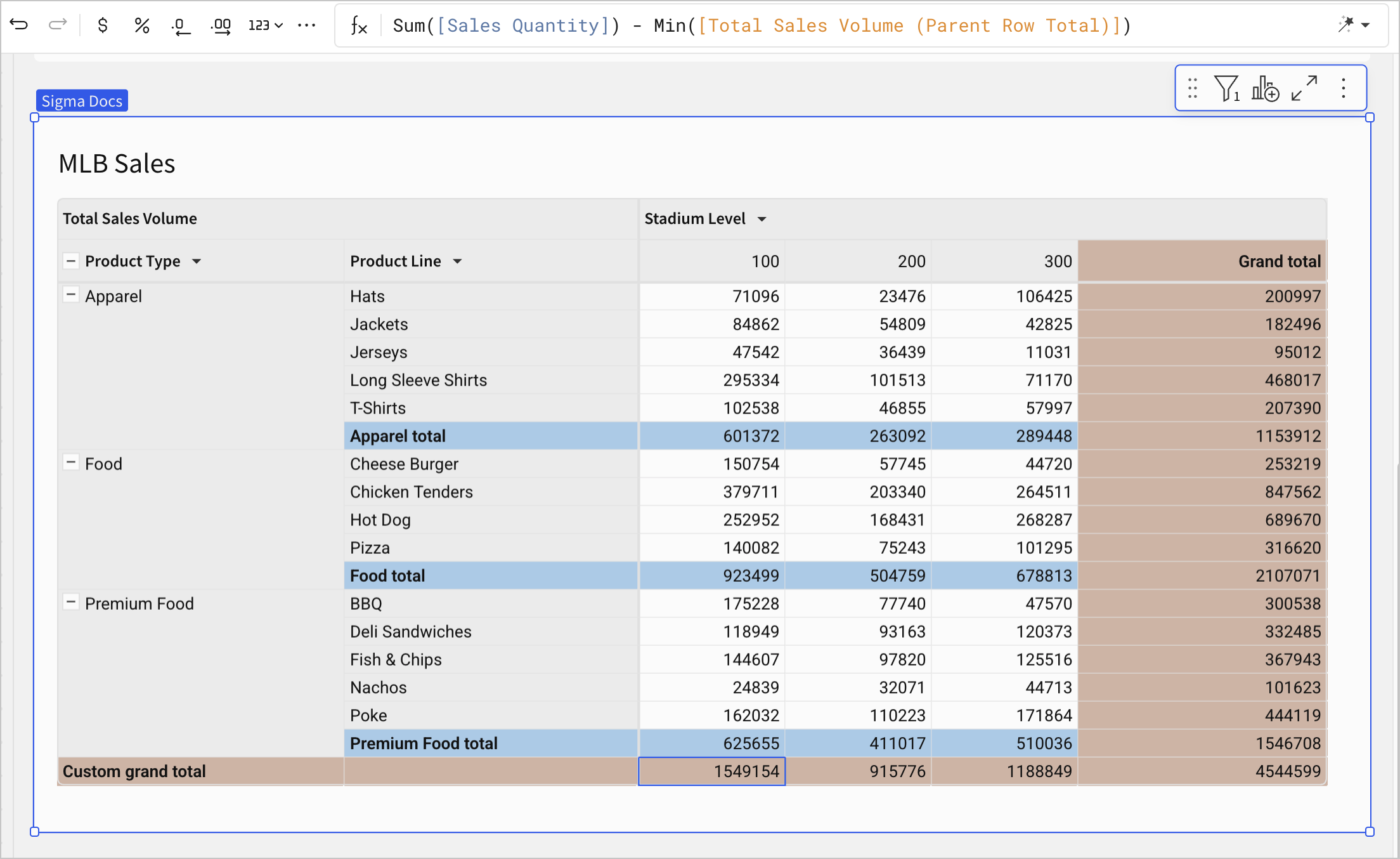Apply currency format with dollar icon

[103, 25]
